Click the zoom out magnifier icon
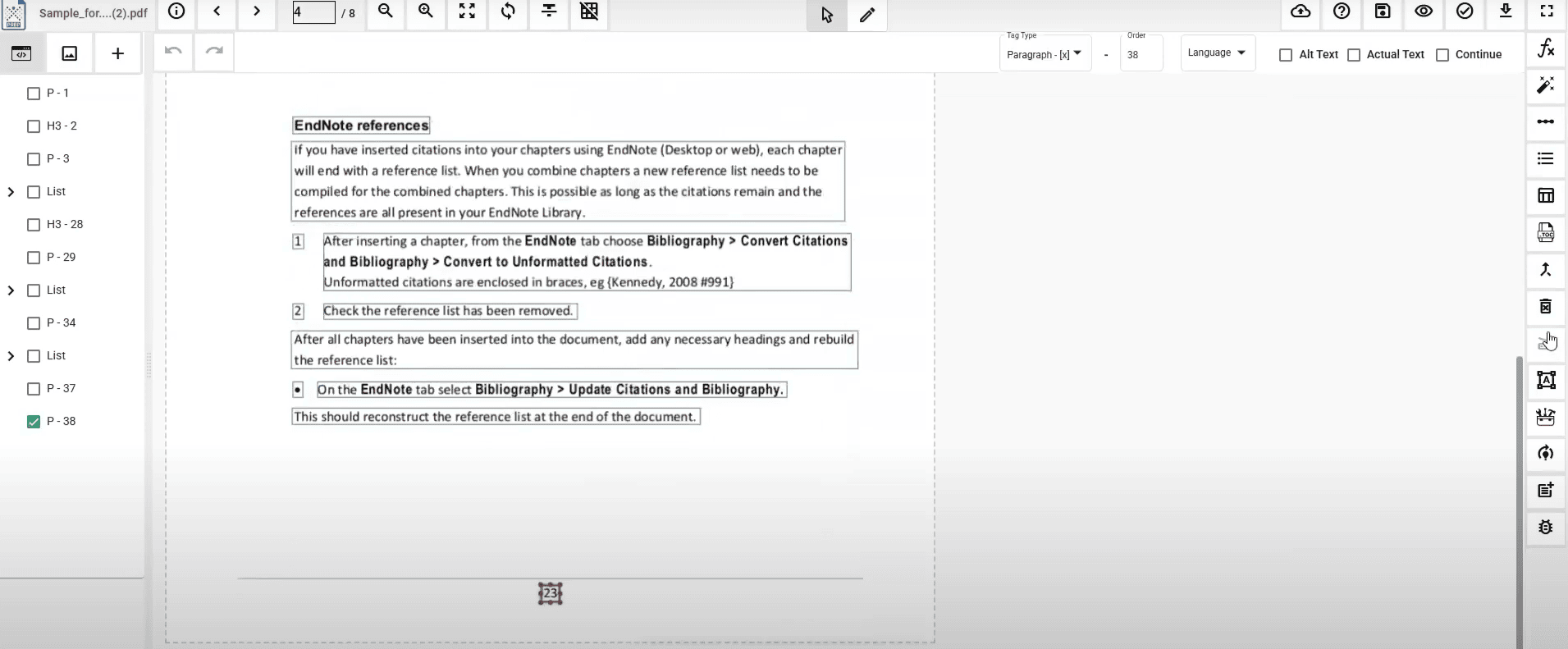This screenshot has height=649, width=1568. [386, 11]
